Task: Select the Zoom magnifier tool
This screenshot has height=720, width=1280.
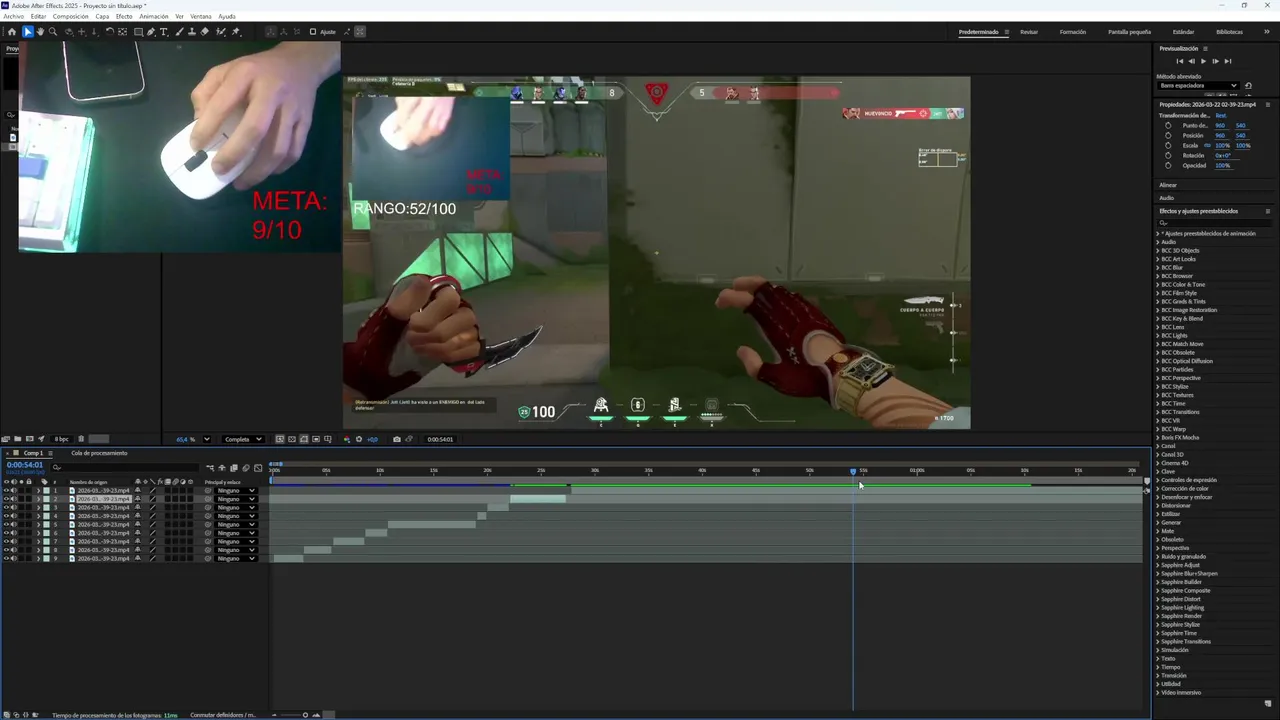Action: click(53, 32)
